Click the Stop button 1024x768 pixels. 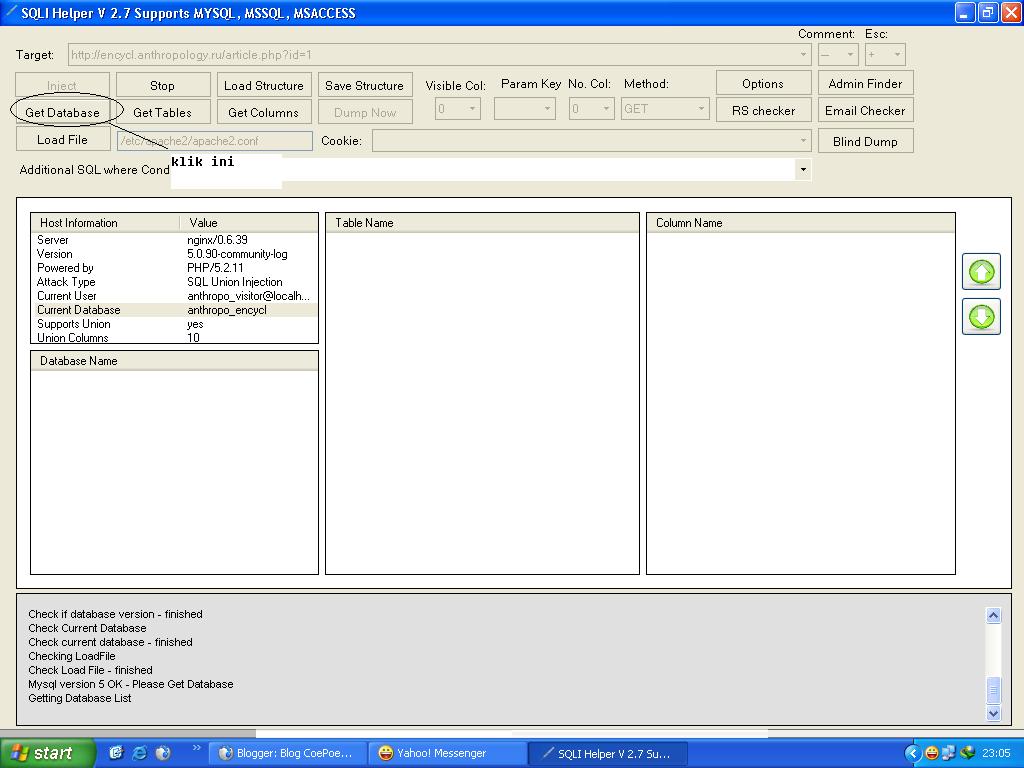[163, 85]
